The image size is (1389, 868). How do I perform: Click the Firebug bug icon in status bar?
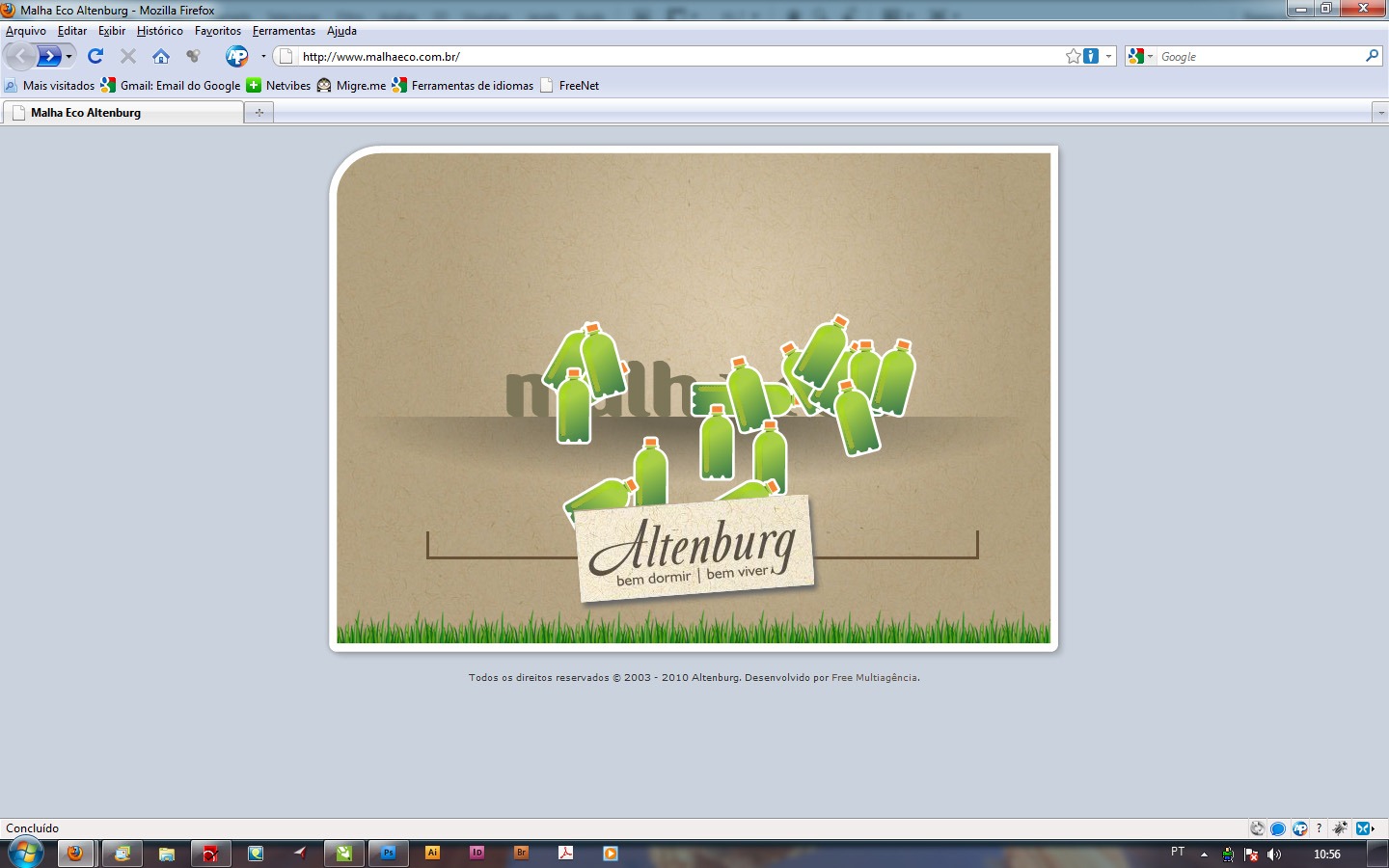click(x=1340, y=828)
